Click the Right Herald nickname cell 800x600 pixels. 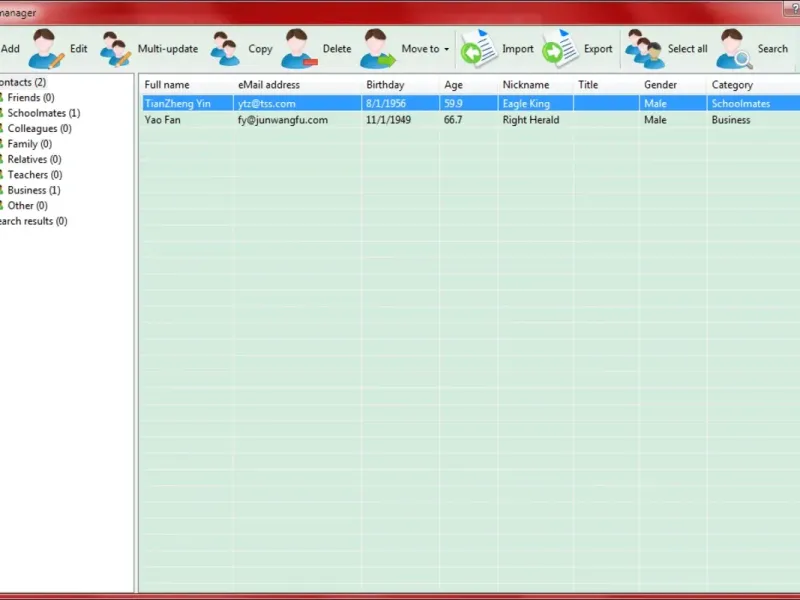(531, 120)
